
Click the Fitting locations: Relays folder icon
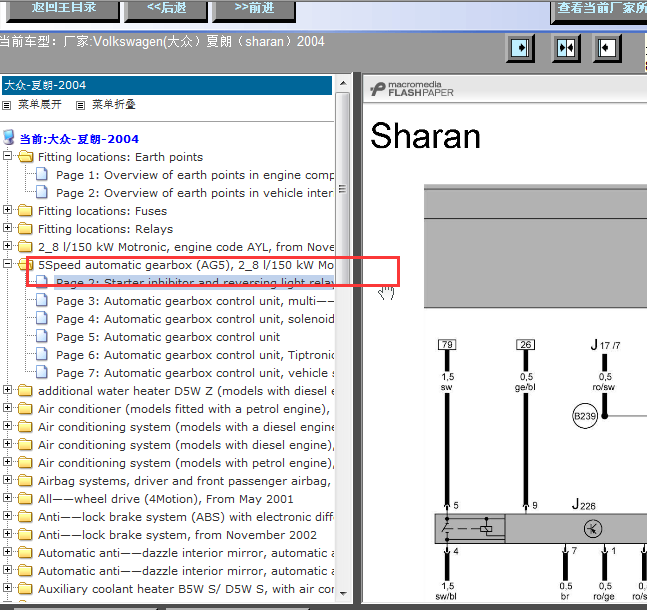[25, 228]
